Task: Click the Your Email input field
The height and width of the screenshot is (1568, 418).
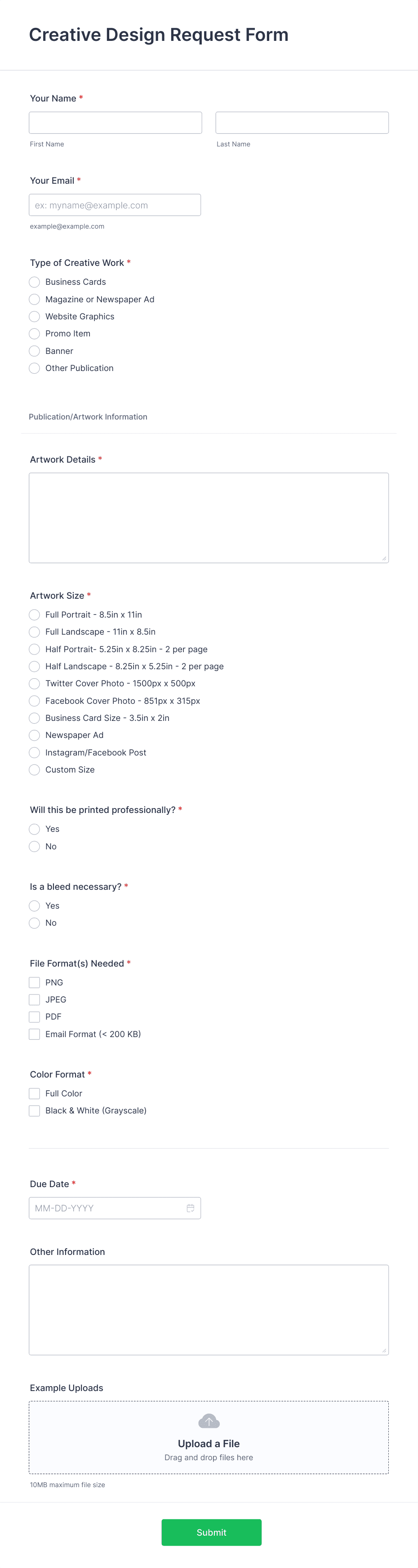Action: [x=115, y=204]
